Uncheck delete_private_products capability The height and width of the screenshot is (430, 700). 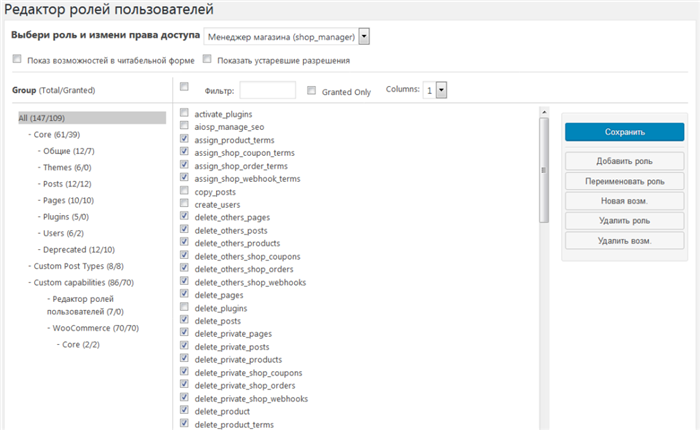184,359
